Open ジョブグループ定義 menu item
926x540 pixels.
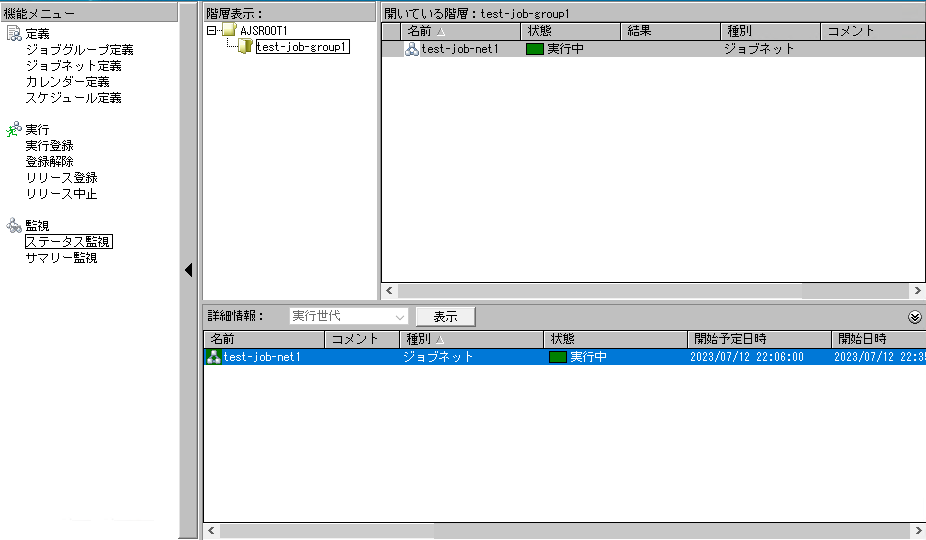(79, 50)
